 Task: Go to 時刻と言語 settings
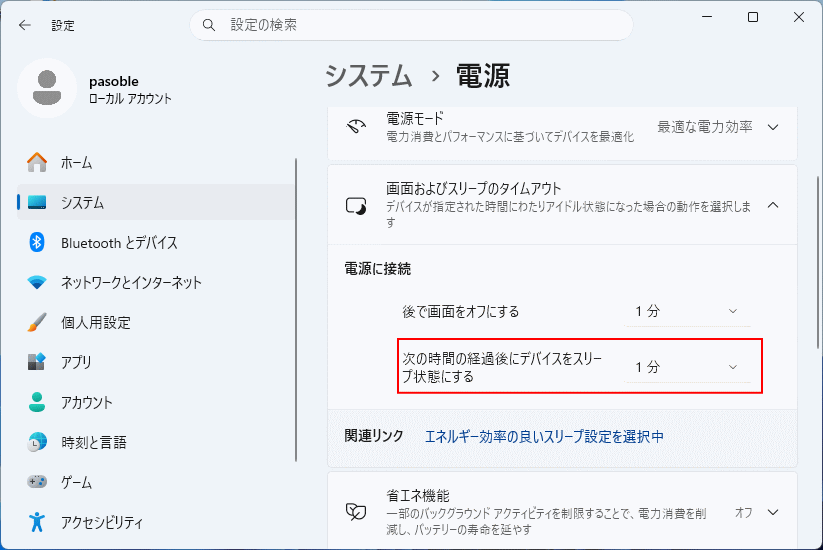click(156, 442)
